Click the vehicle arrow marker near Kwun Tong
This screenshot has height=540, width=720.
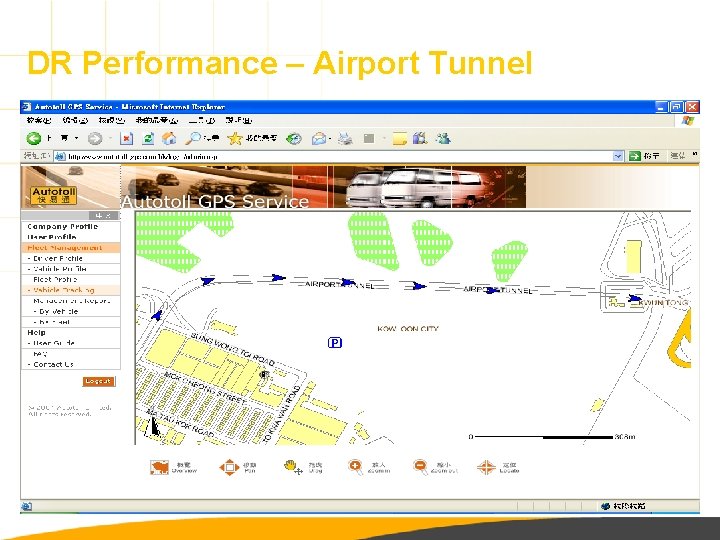[x=635, y=299]
